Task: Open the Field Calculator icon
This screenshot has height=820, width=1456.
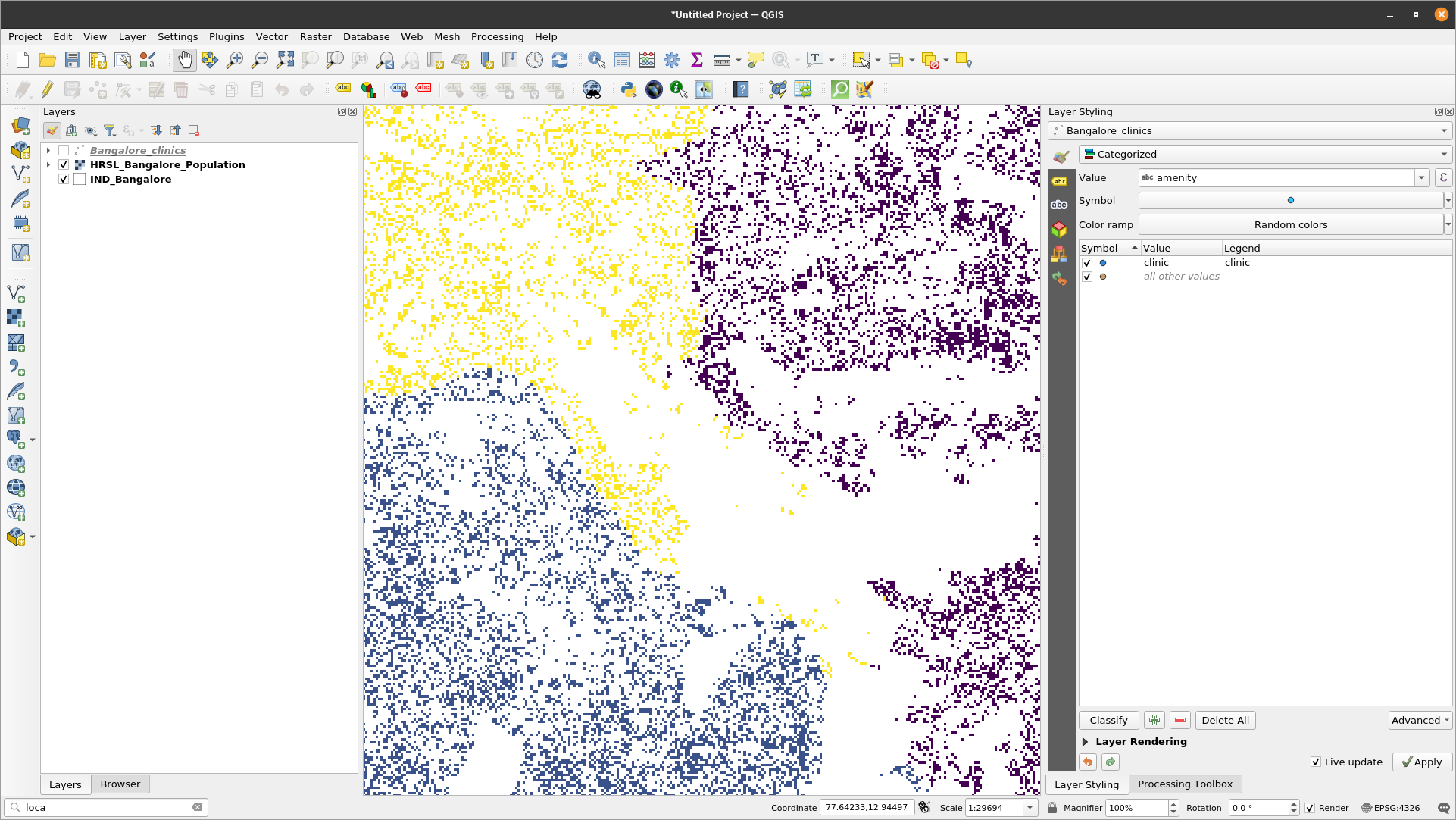Action: coord(647,61)
